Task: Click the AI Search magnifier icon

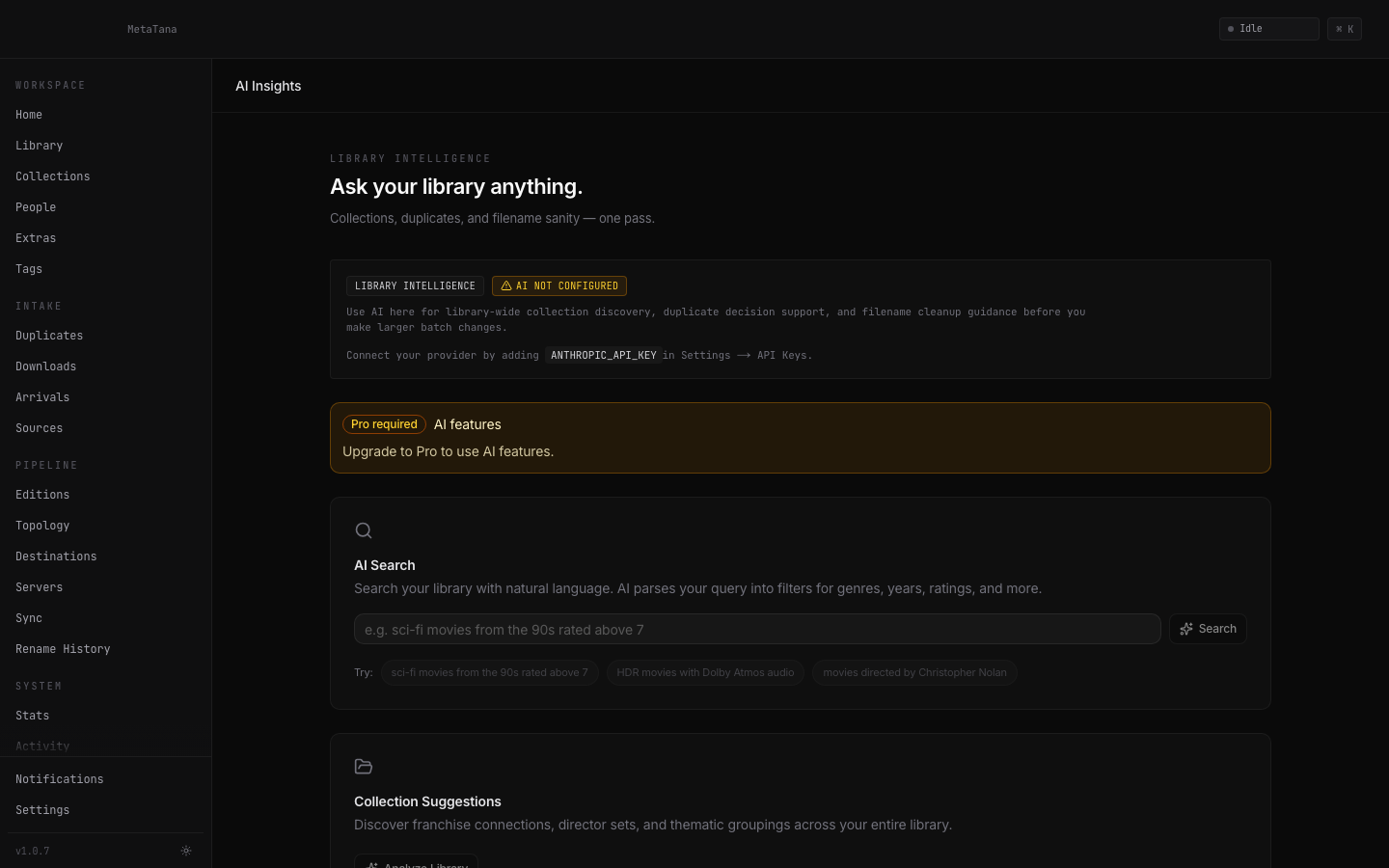Action: click(364, 530)
